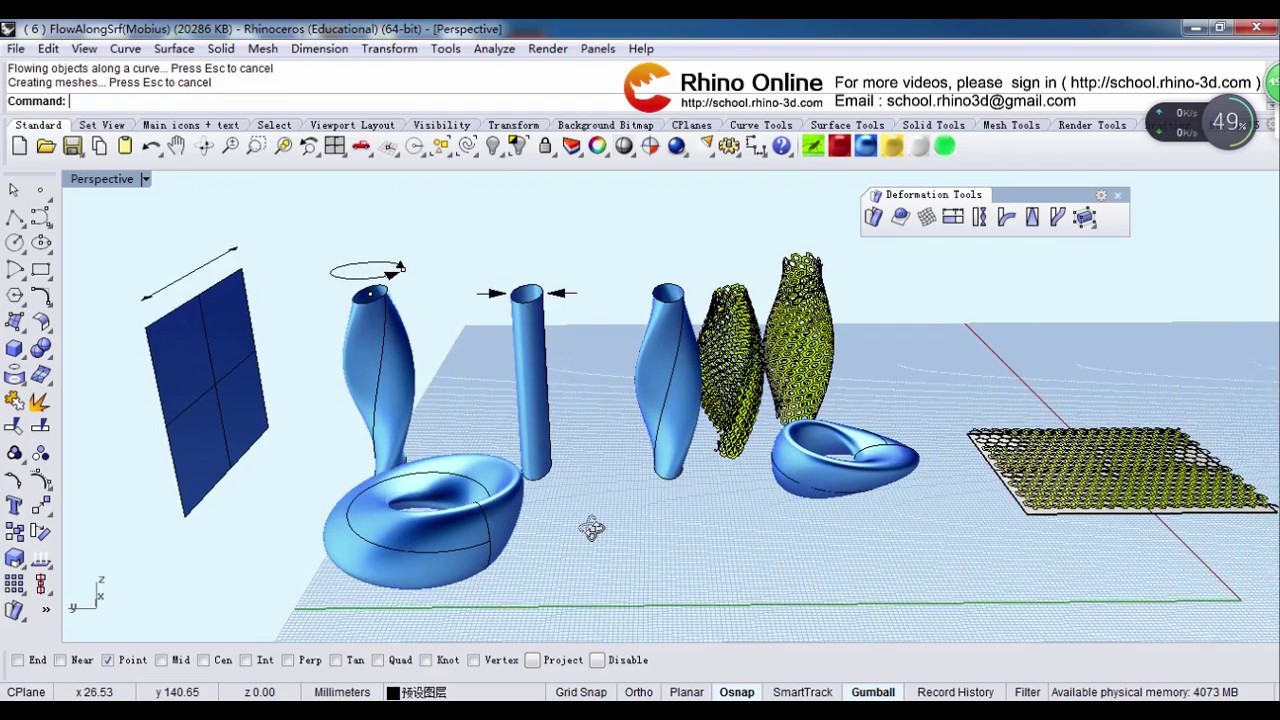Open Deformation Tools panel gear settings
This screenshot has width=1280, height=720.
tap(1101, 195)
